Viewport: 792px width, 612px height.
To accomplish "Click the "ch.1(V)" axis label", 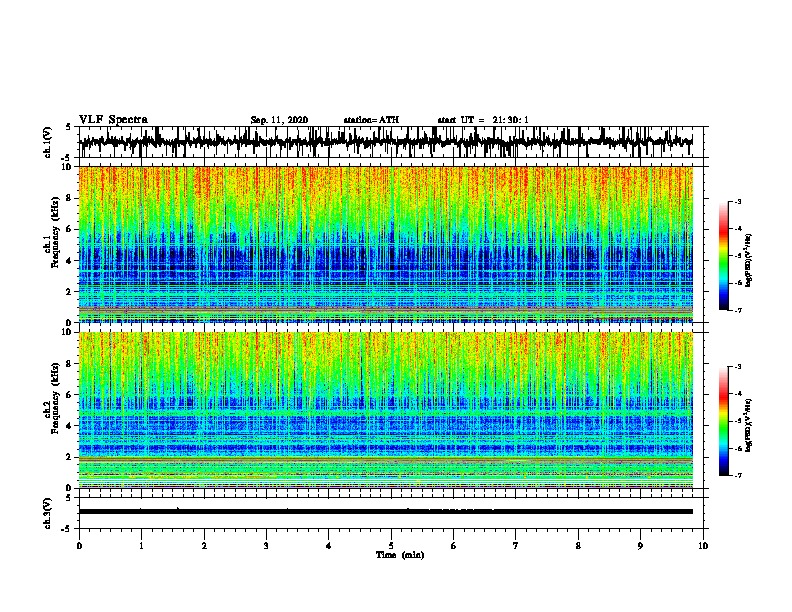I will [x=48, y=142].
